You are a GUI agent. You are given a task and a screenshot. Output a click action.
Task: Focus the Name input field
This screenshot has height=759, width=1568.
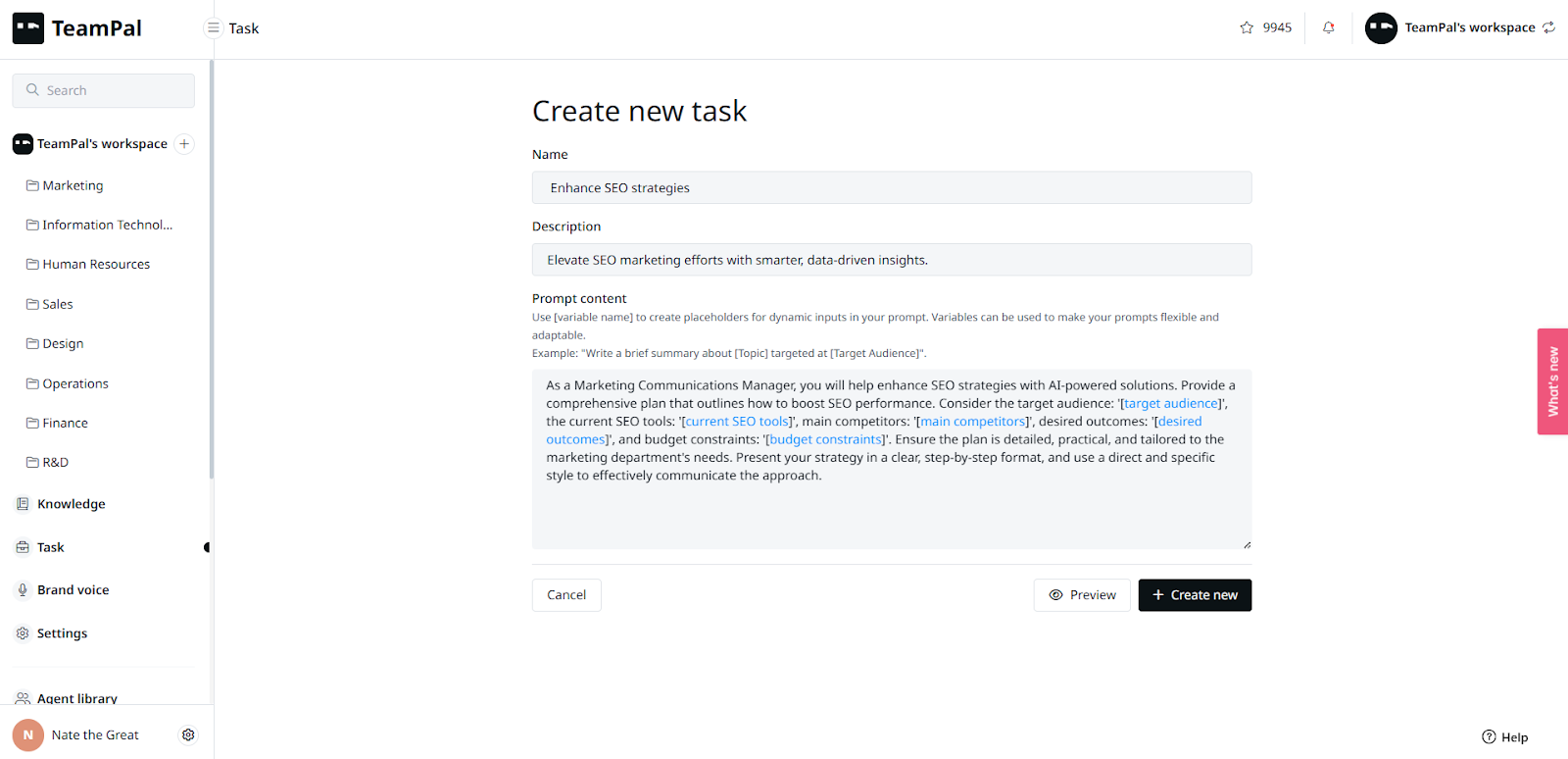tap(892, 188)
